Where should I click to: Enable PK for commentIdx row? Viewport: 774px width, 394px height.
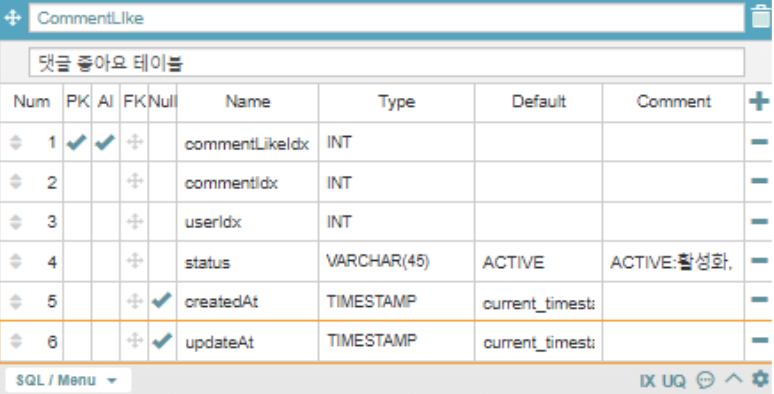(77, 182)
